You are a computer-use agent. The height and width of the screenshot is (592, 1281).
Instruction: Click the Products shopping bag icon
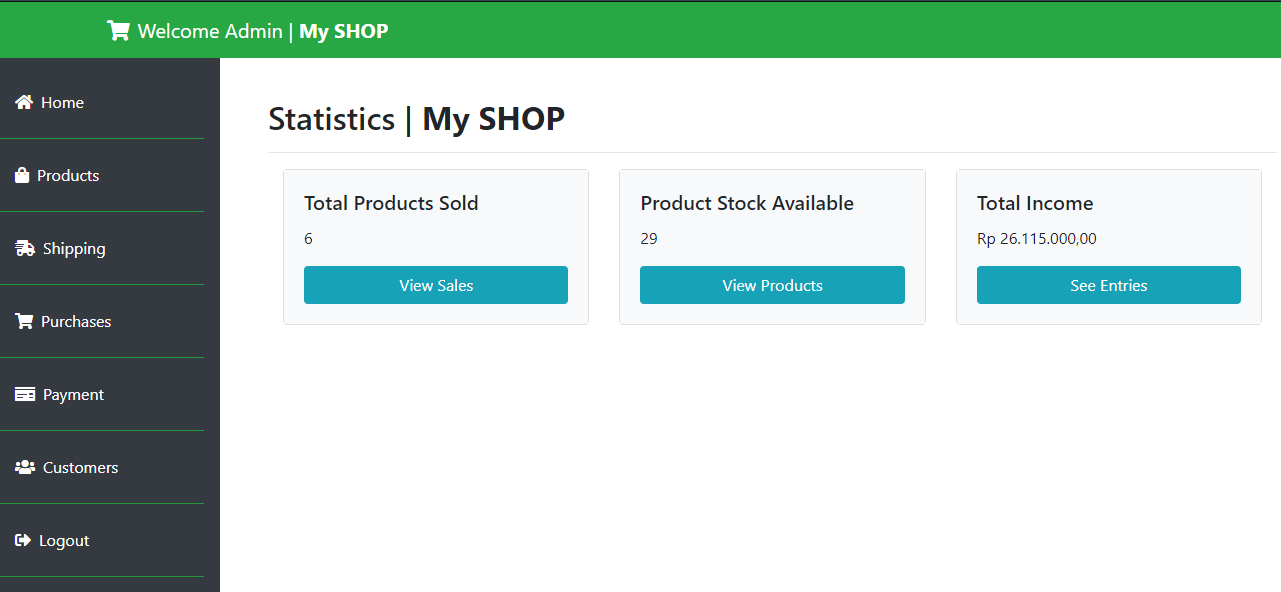(22, 175)
